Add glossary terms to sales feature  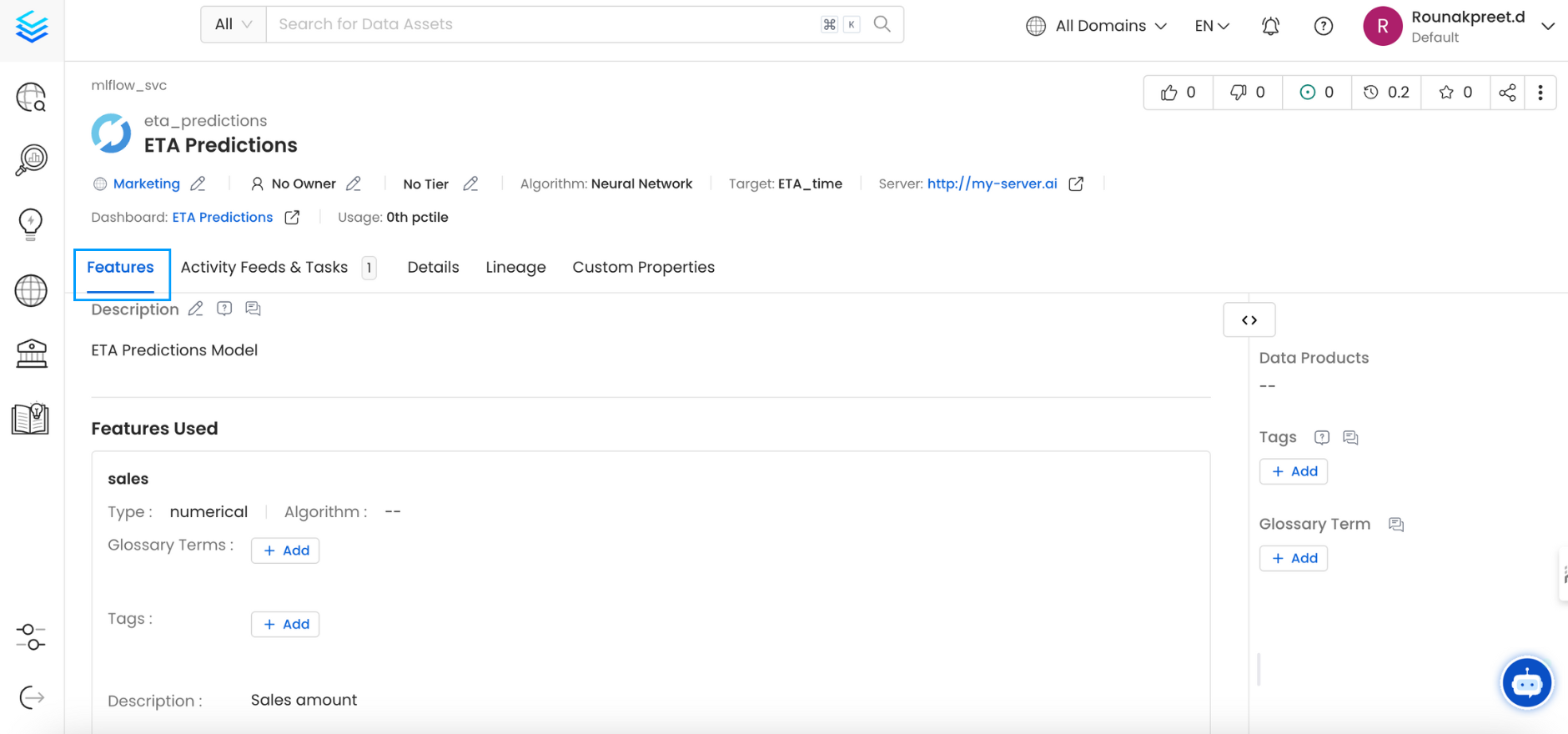[285, 550]
